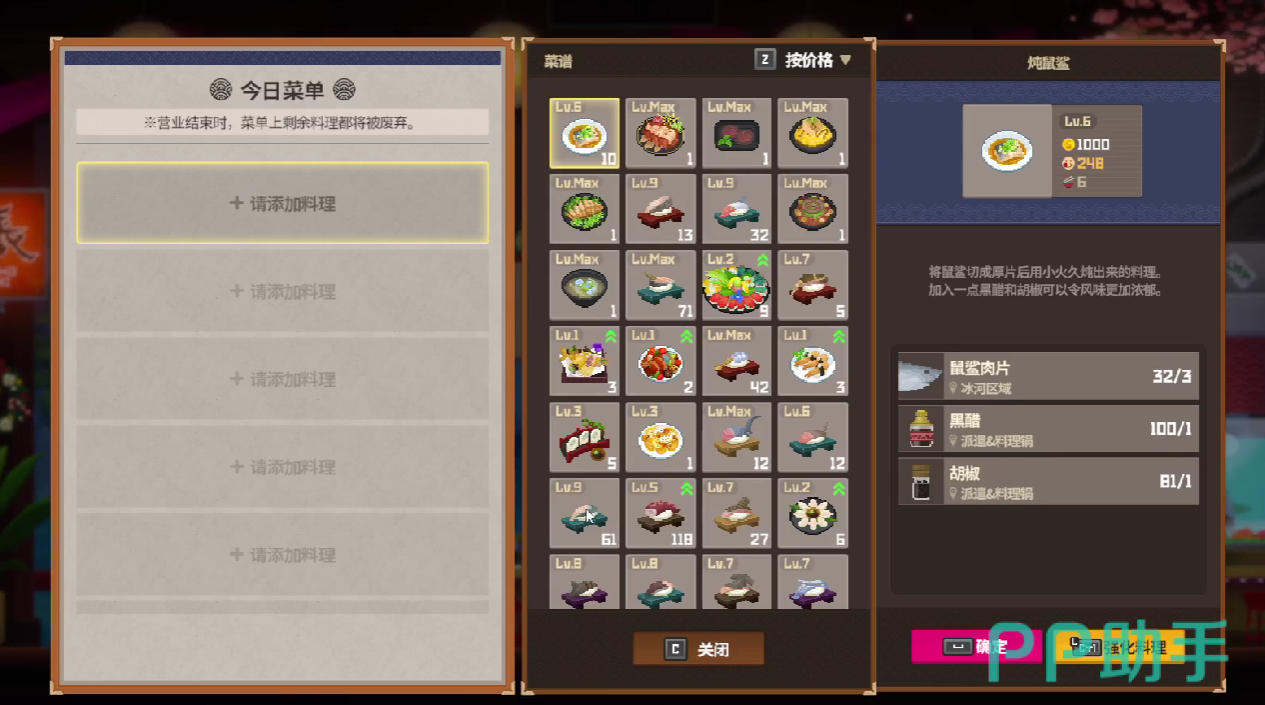Click the 关闭 close button
This screenshot has width=1265, height=705.
[x=698, y=649]
